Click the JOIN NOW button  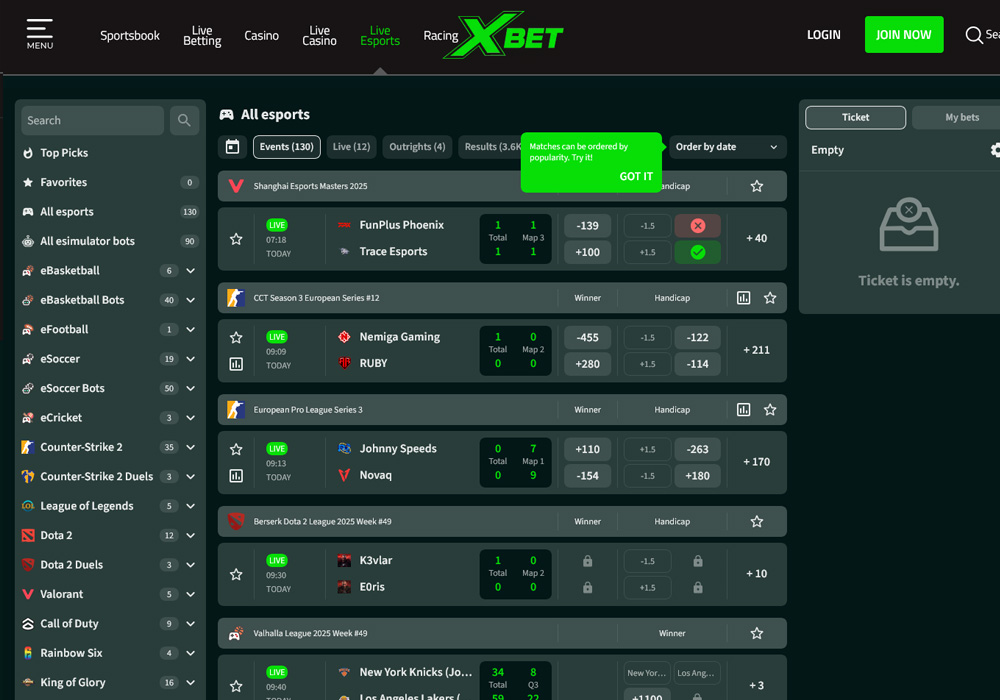903,35
